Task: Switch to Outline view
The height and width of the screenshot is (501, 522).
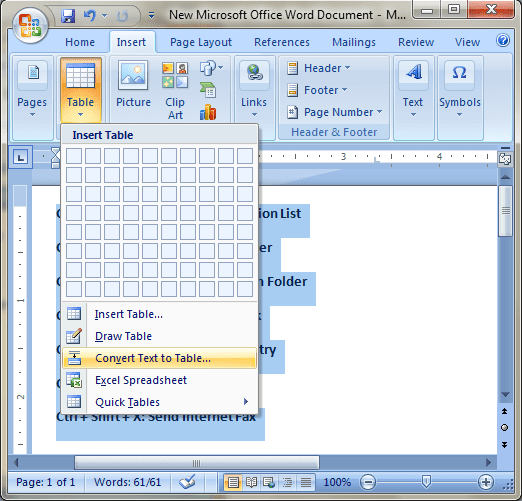Action: (287, 482)
